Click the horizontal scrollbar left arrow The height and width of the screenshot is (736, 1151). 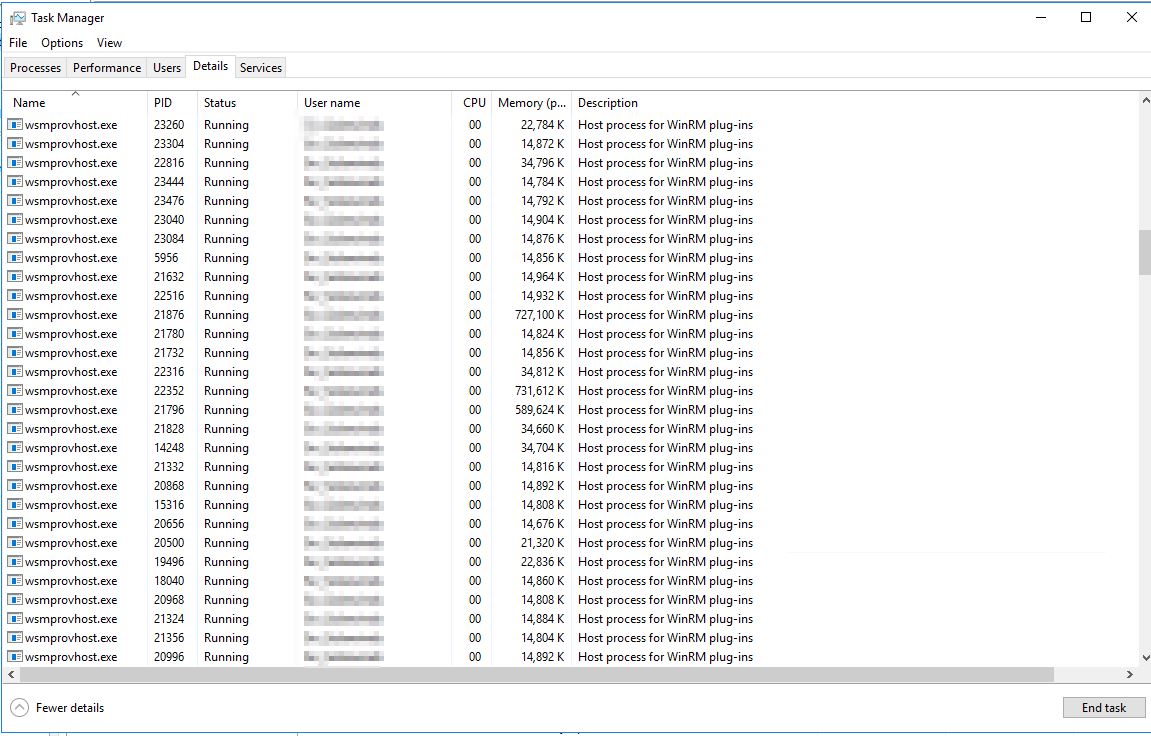pyautogui.click(x=11, y=674)
